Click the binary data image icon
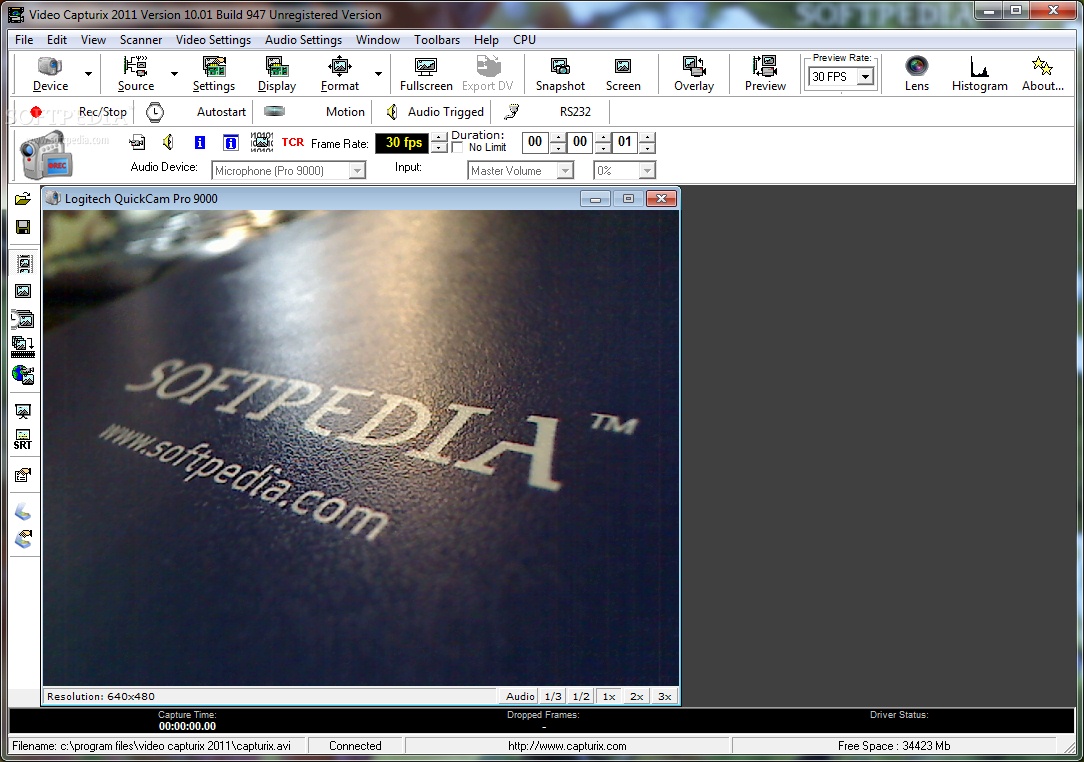The image size is (1084, 762). point(261,142)
